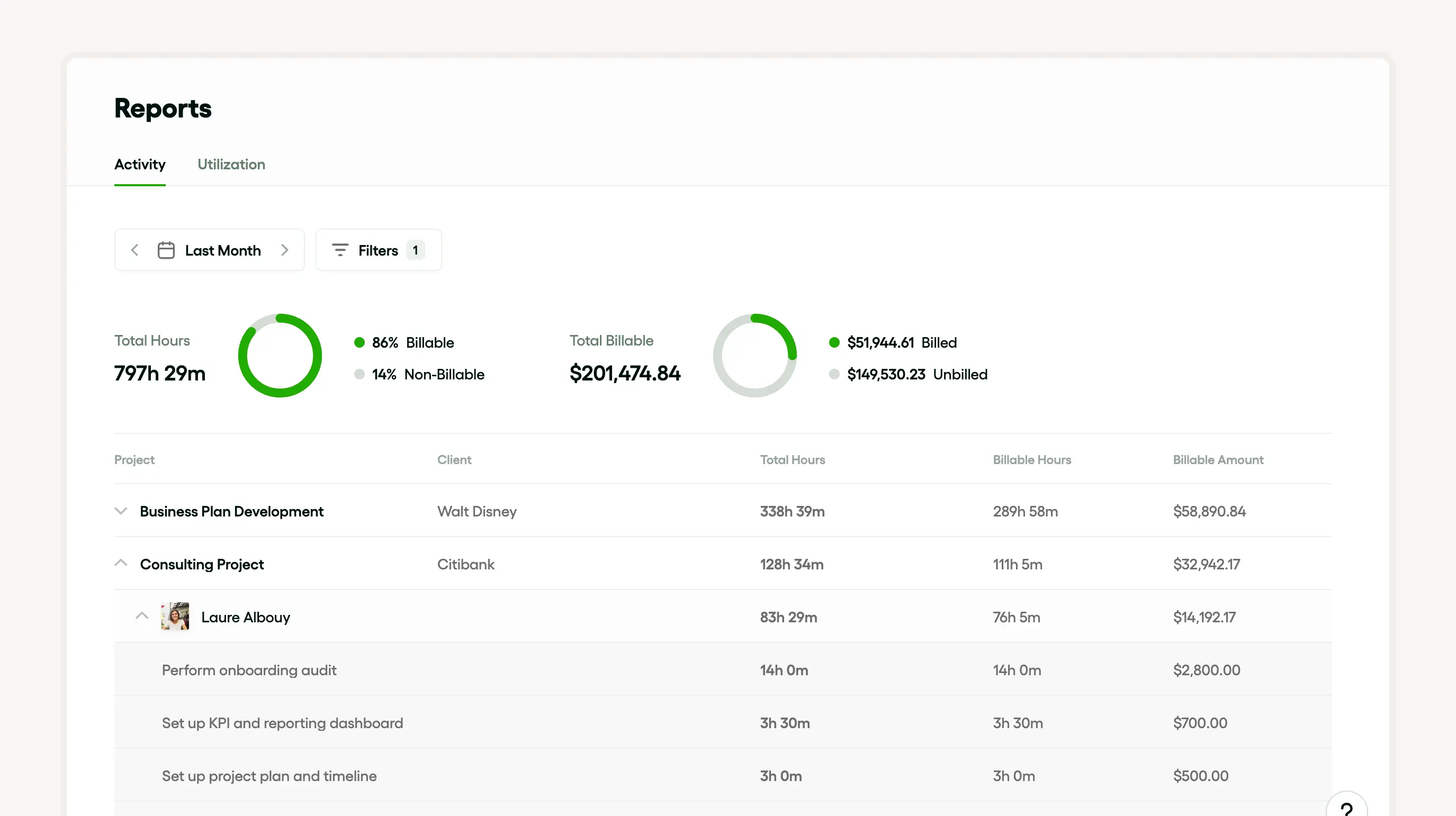This screenshot has width=1456, height=816.
Task: Click the green Billed legend dot
Action: pos(834,342)
